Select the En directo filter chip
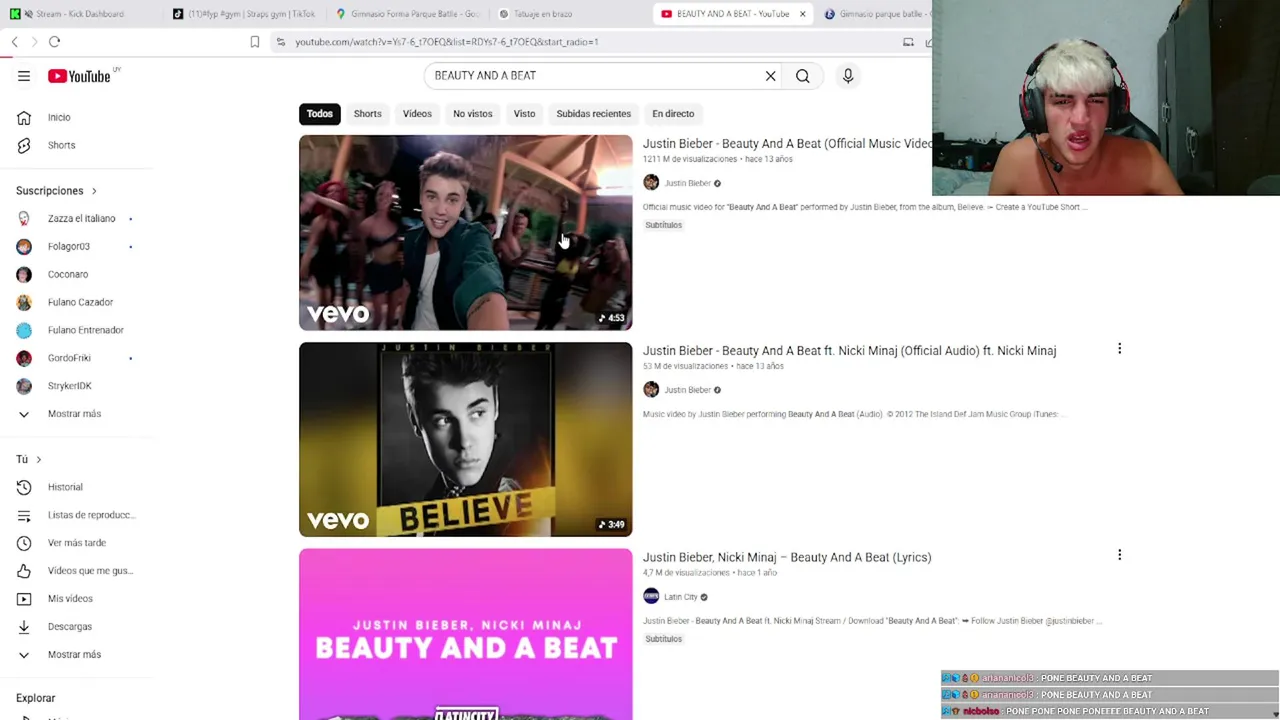 pyautogui.click(x=673, y=114)
